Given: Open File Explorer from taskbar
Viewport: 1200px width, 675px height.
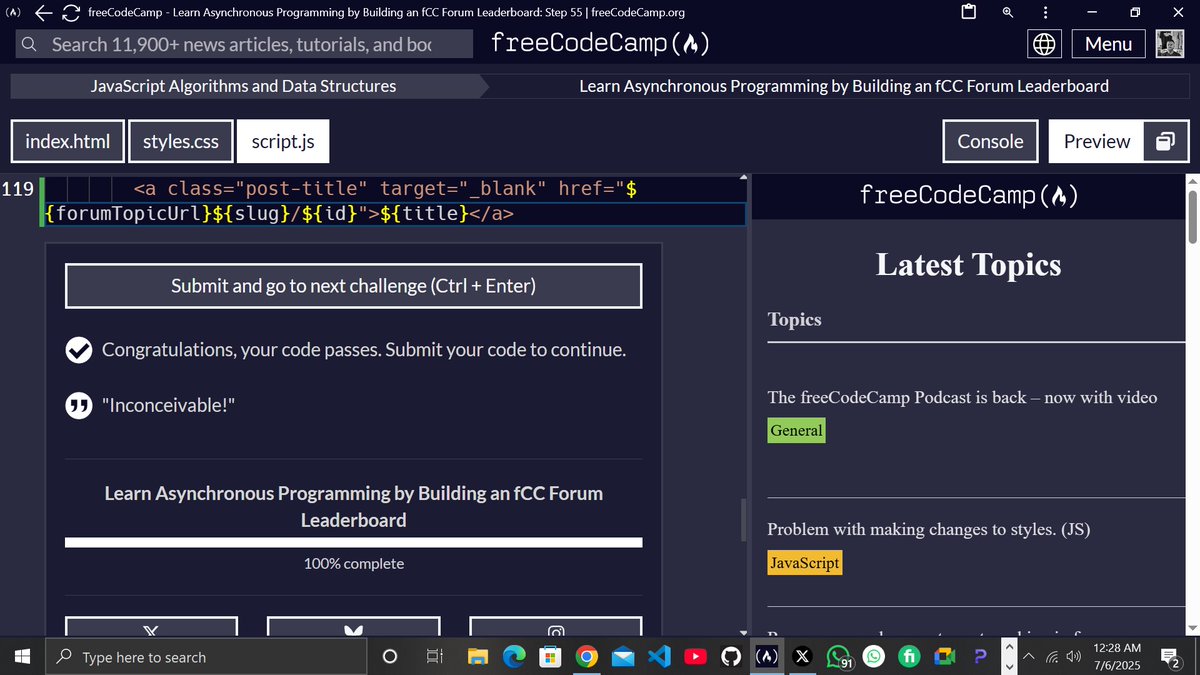Looking at the screenshot, I should pos(478,657).
